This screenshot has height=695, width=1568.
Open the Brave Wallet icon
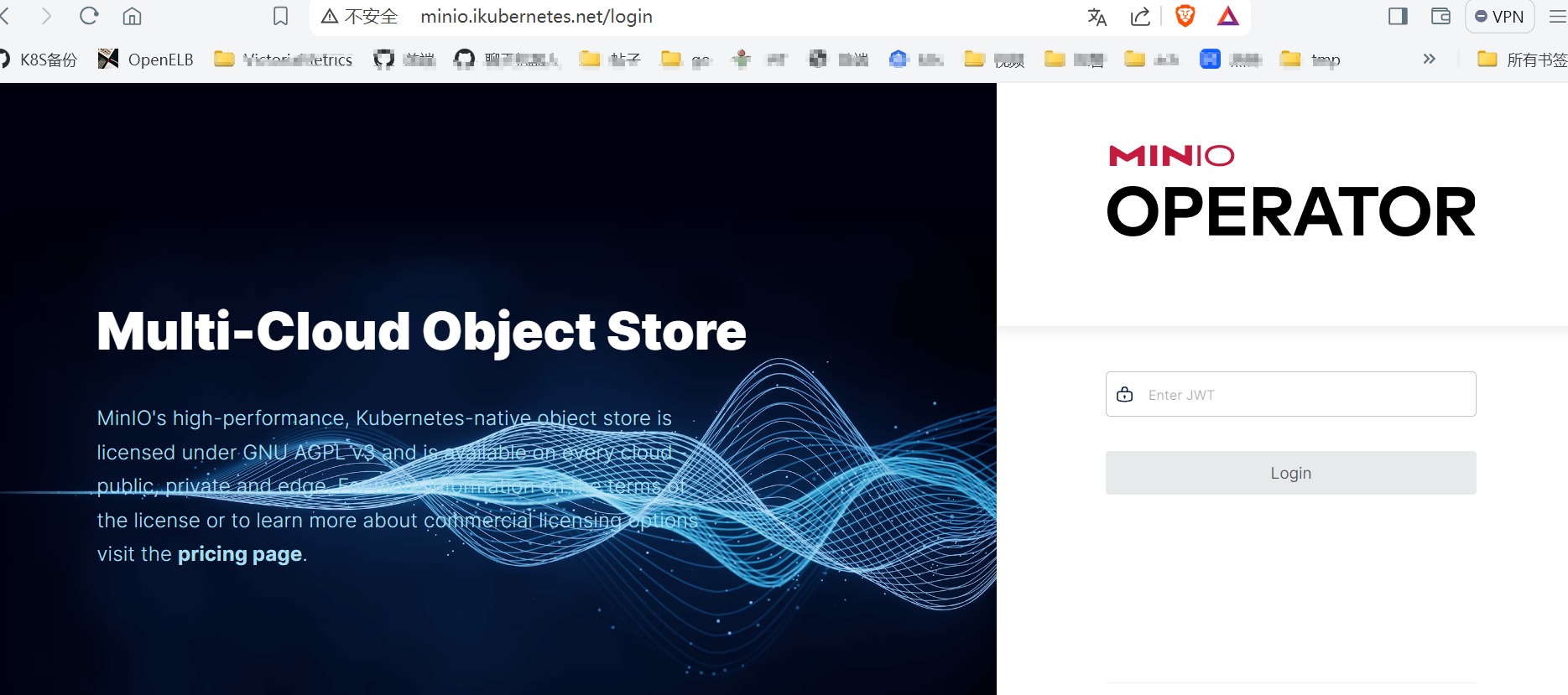click(x=1441, y=16)
